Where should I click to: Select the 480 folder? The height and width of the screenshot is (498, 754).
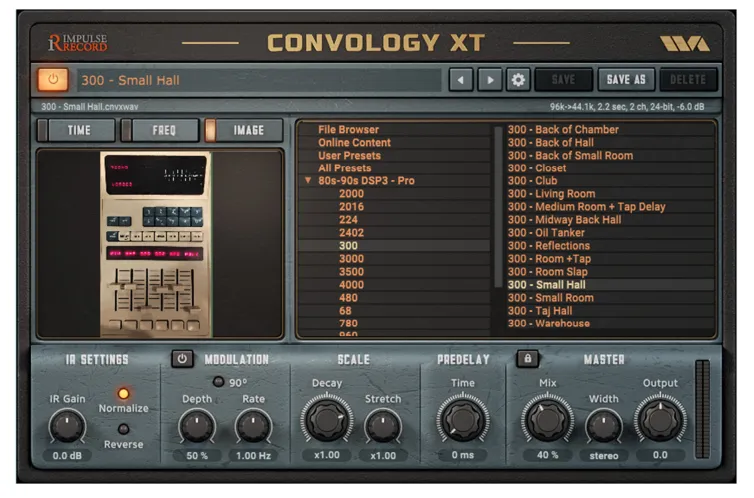pyautogui.click(x=348, y=298)
